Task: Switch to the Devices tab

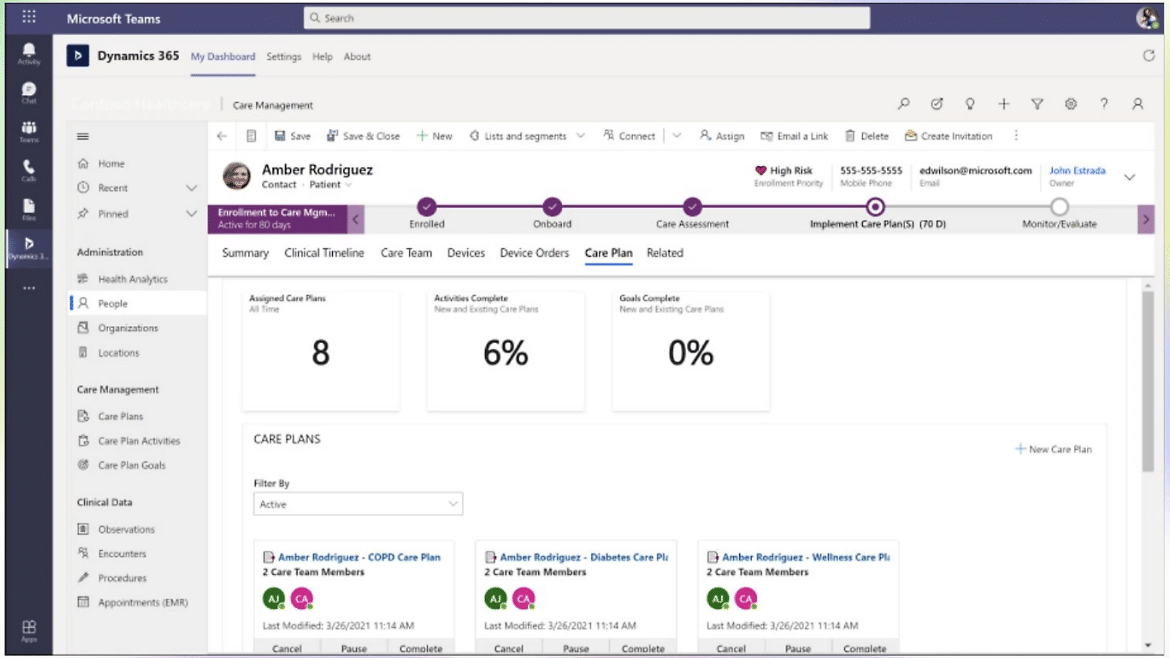Action: [466, 253]
